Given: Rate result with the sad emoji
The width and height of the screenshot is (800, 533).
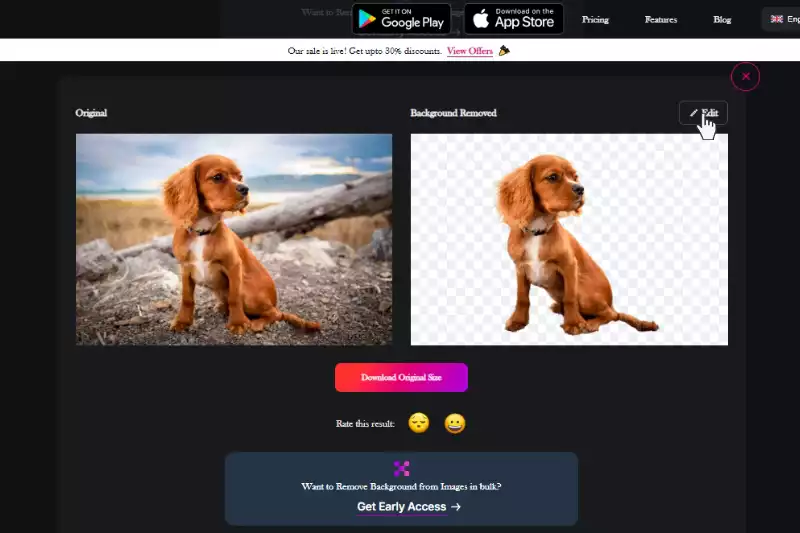Looking at the screenshot, I should 419,423.
